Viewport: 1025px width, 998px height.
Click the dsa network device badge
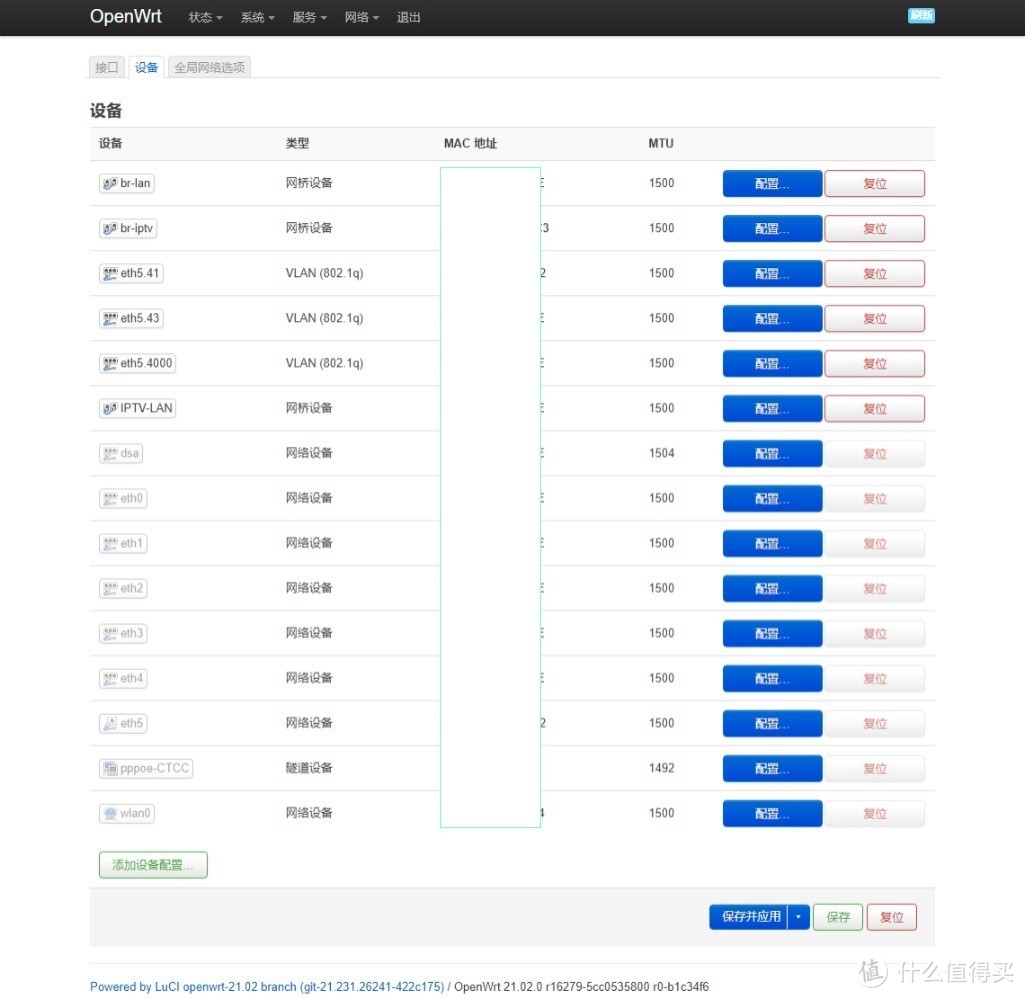[x=120, y=454]
